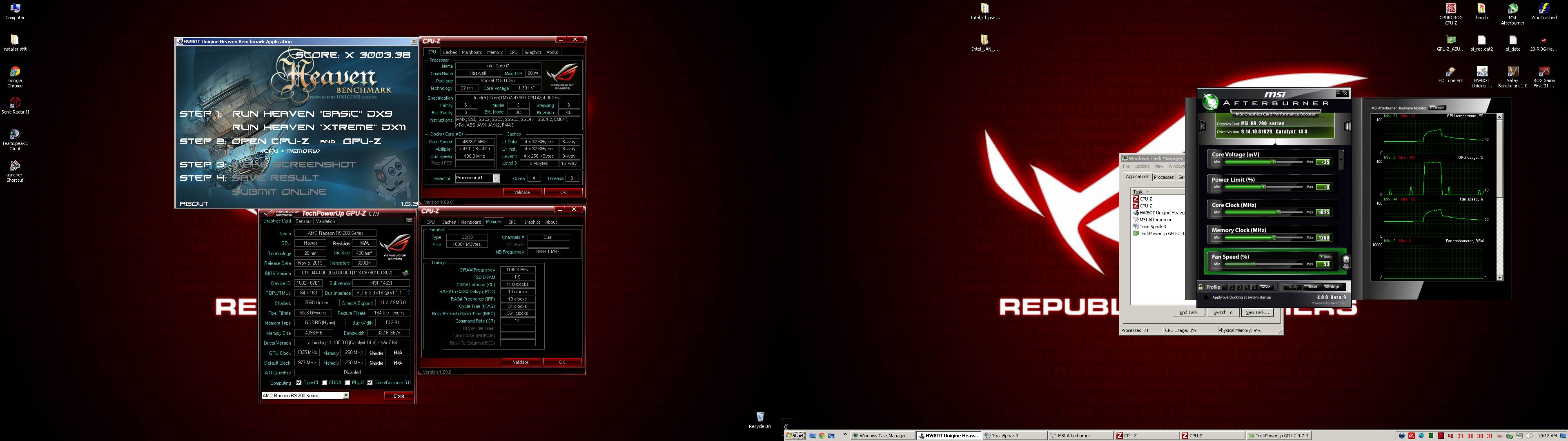Viewport: 1568px width, 441px height.
Task: Expand Core Voltage section arrow in Afterburner
Action: 1341,160
